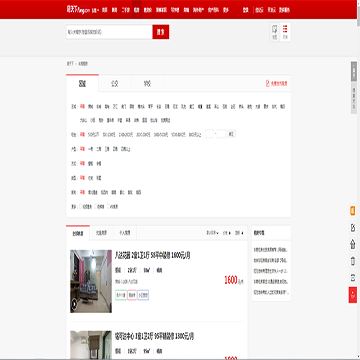Open the third tab of the filter panel

click(x=147, y=83)
